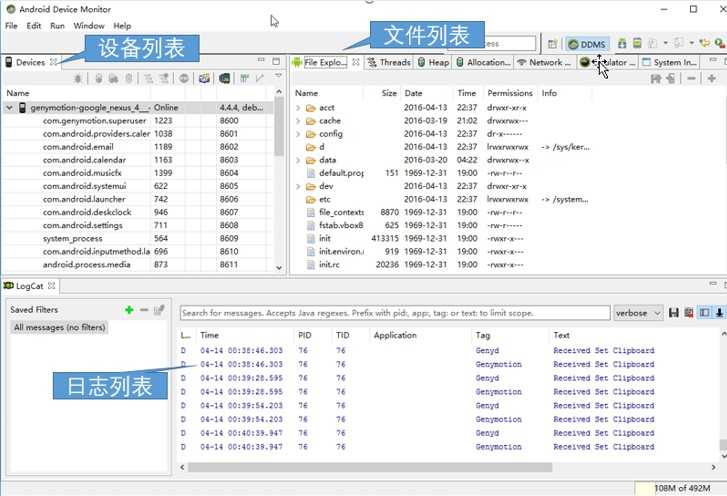Click the Permissions column header

[x=510, y=93]
